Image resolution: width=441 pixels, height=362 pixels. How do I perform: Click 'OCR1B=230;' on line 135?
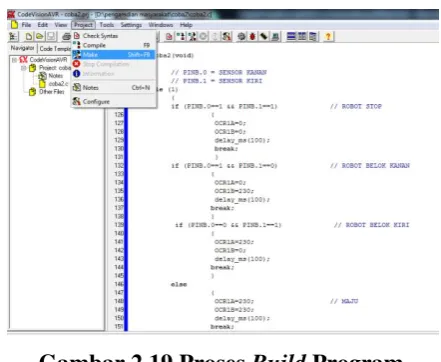click(234, 191)
